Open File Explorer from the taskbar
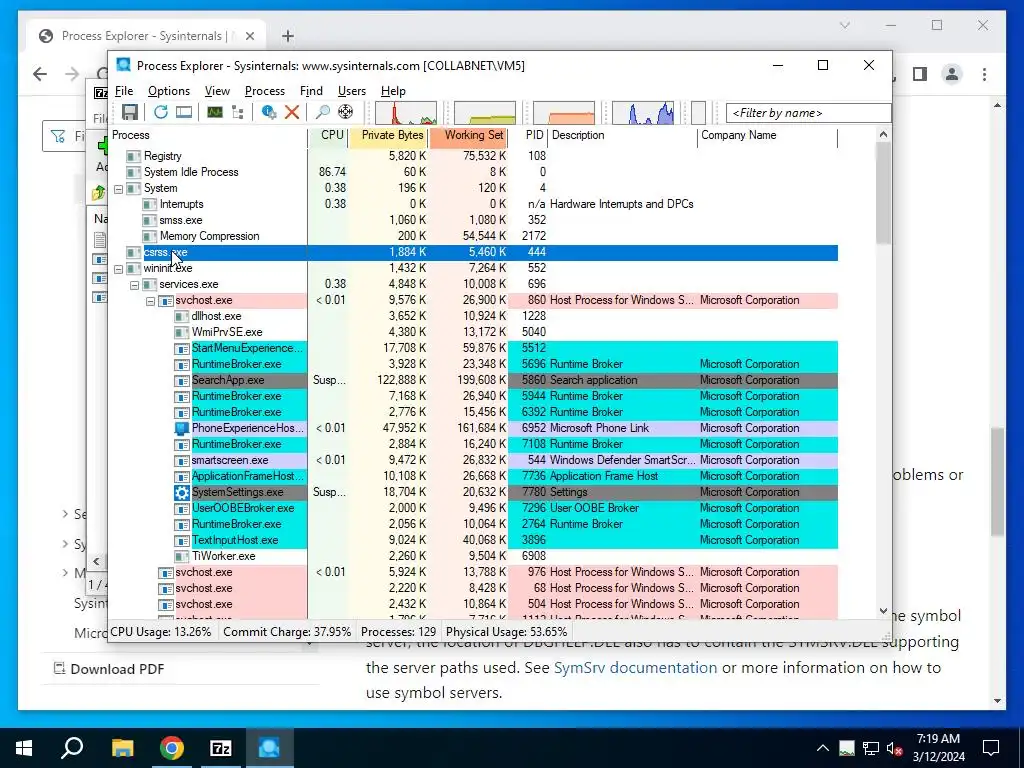 (122, 748)
